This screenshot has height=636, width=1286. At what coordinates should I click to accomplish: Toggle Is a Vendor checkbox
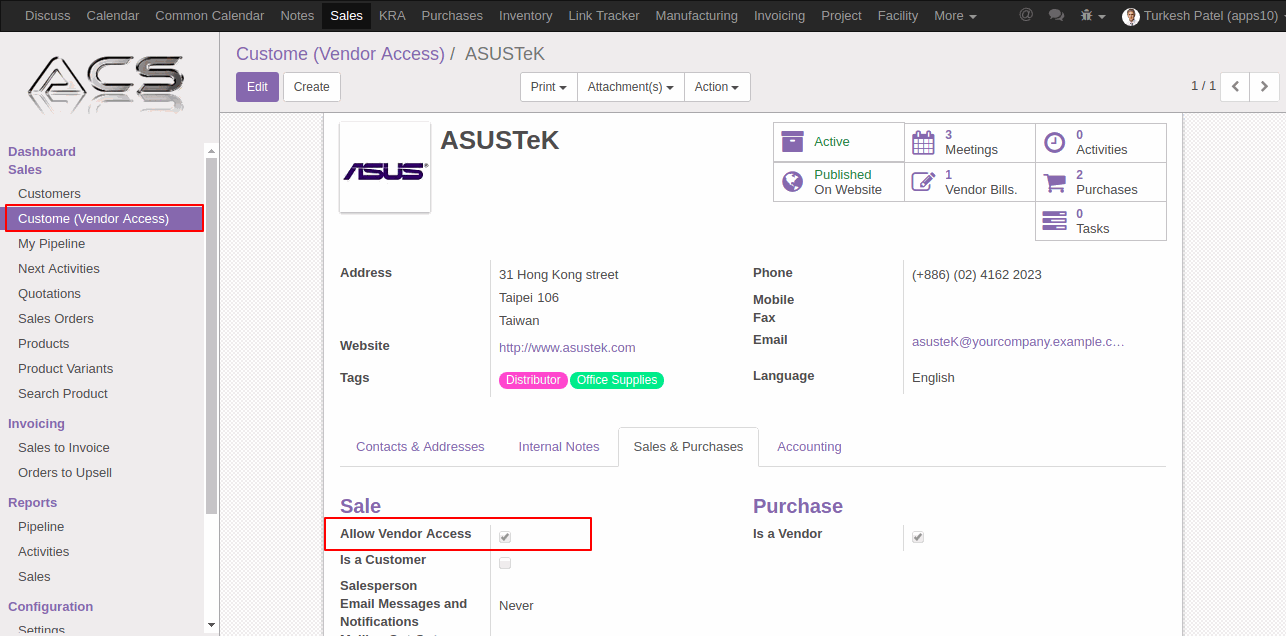pyautogui.click(x=918, y=537)
